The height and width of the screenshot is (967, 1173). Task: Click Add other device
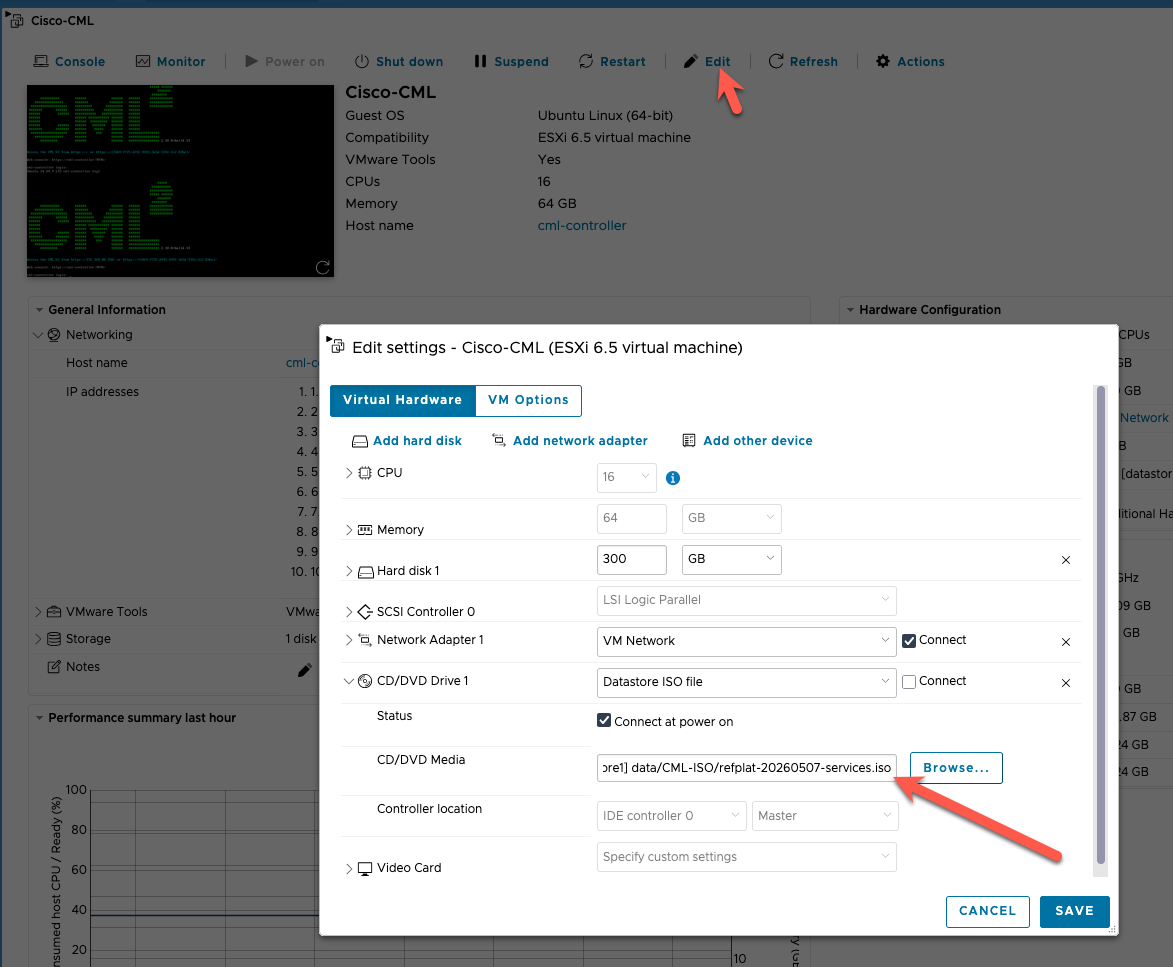(747, 440)
